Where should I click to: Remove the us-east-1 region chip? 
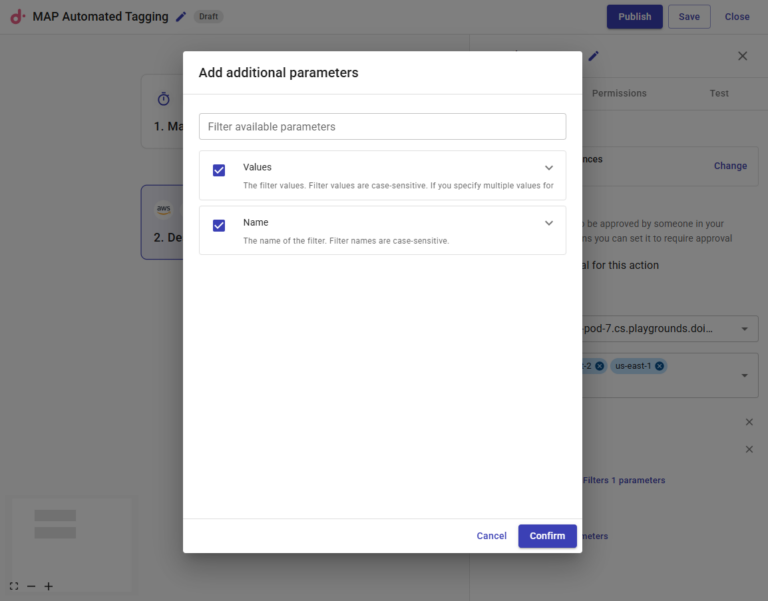tap(659, 366)
